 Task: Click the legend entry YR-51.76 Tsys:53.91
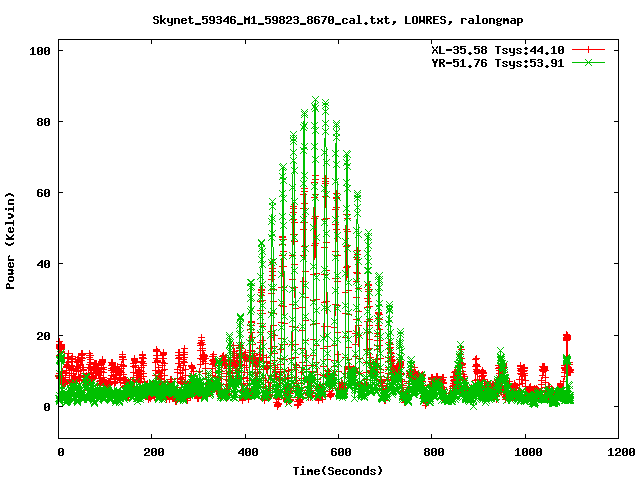pyautogui.click(x=498, y=63)
